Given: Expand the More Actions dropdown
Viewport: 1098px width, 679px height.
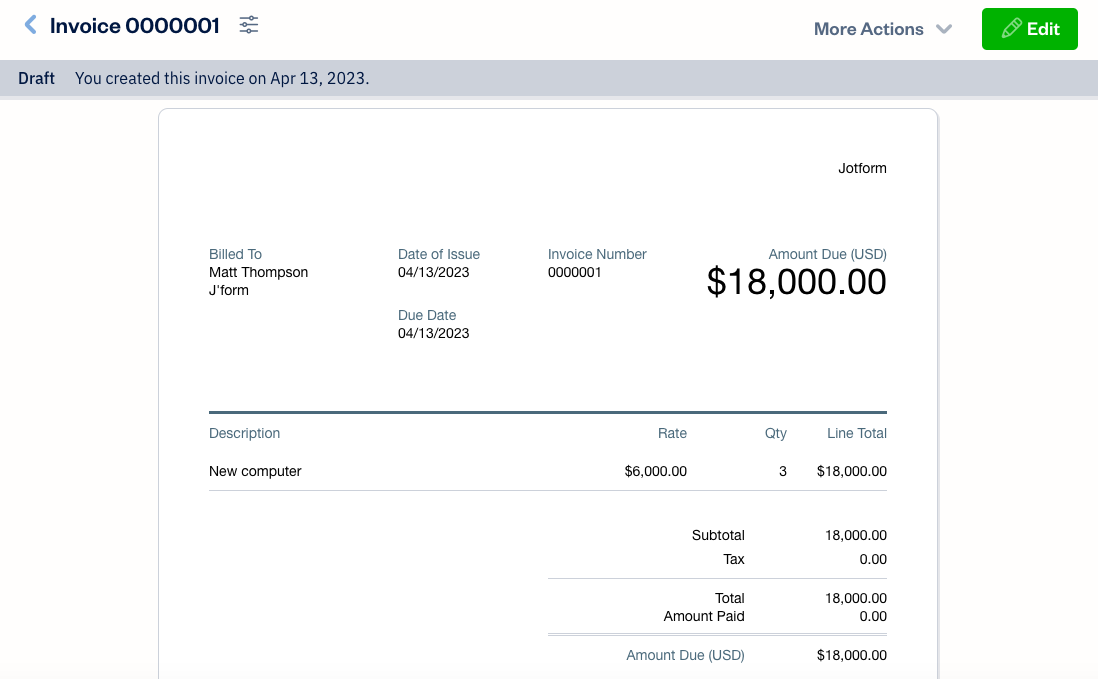Looking at the screenshot, I should coord(882,29).
